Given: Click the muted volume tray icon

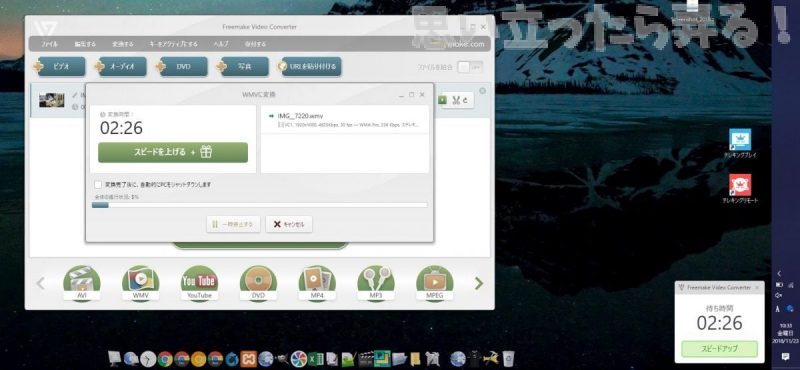Looking at the screenshot, I should [779, 295].
